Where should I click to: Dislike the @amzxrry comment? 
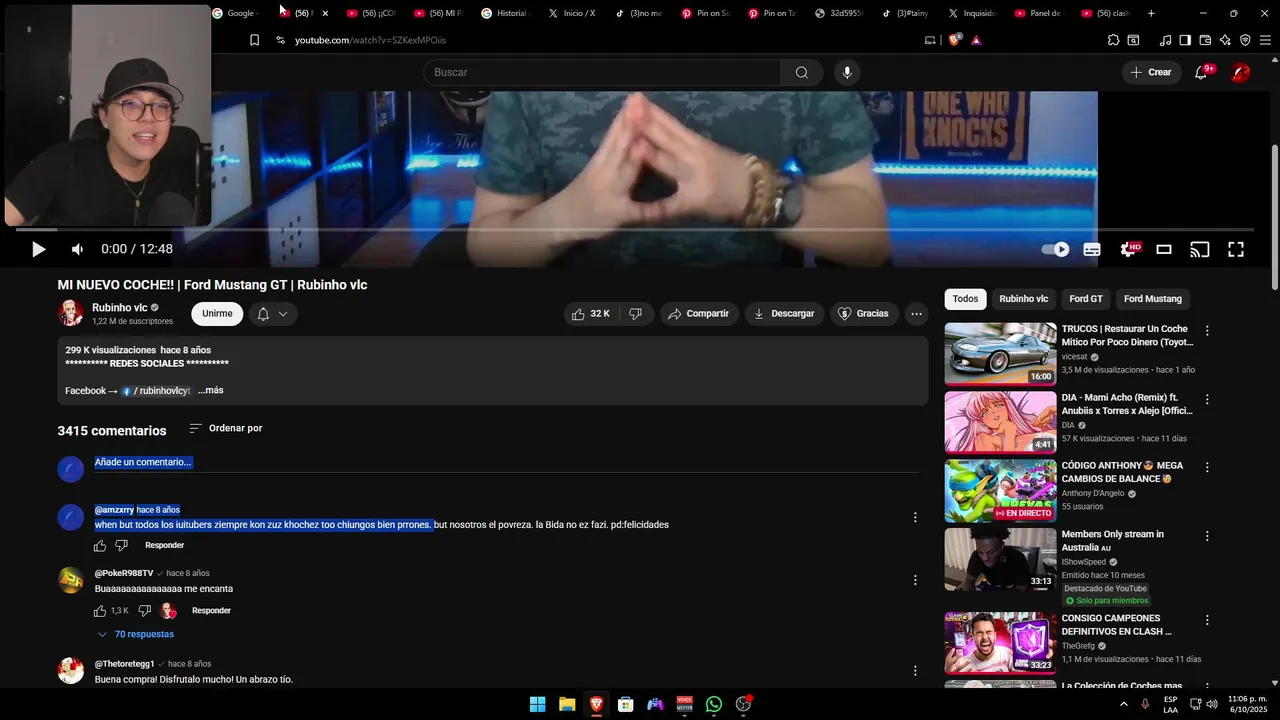121,546
